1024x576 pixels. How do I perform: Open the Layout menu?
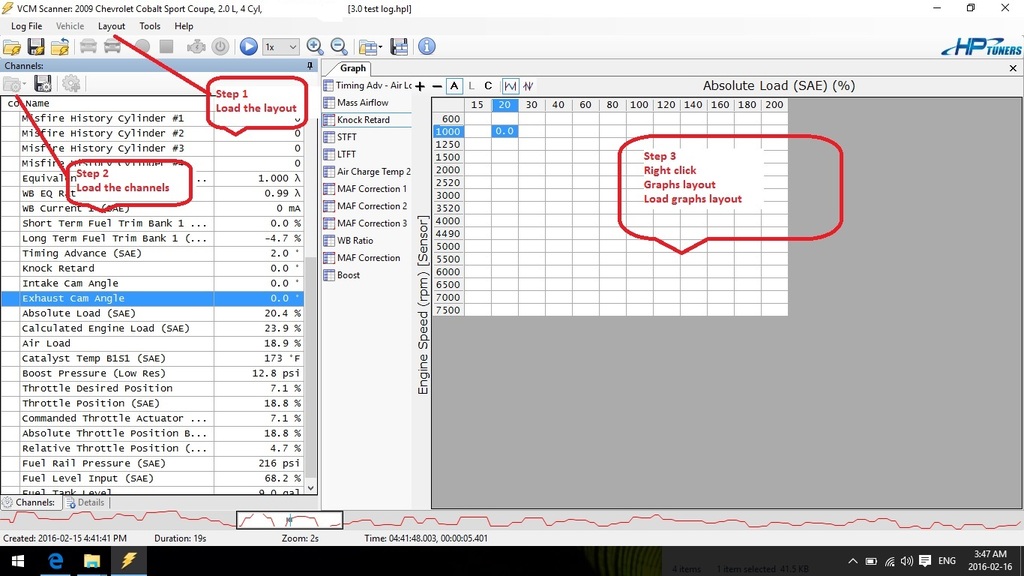112,26
